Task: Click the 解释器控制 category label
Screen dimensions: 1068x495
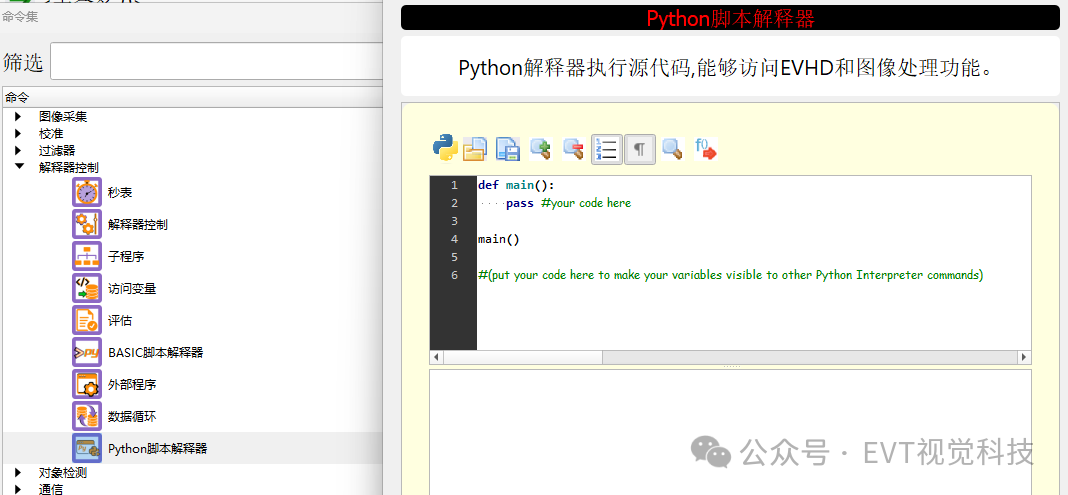Action: coord(69,167)
